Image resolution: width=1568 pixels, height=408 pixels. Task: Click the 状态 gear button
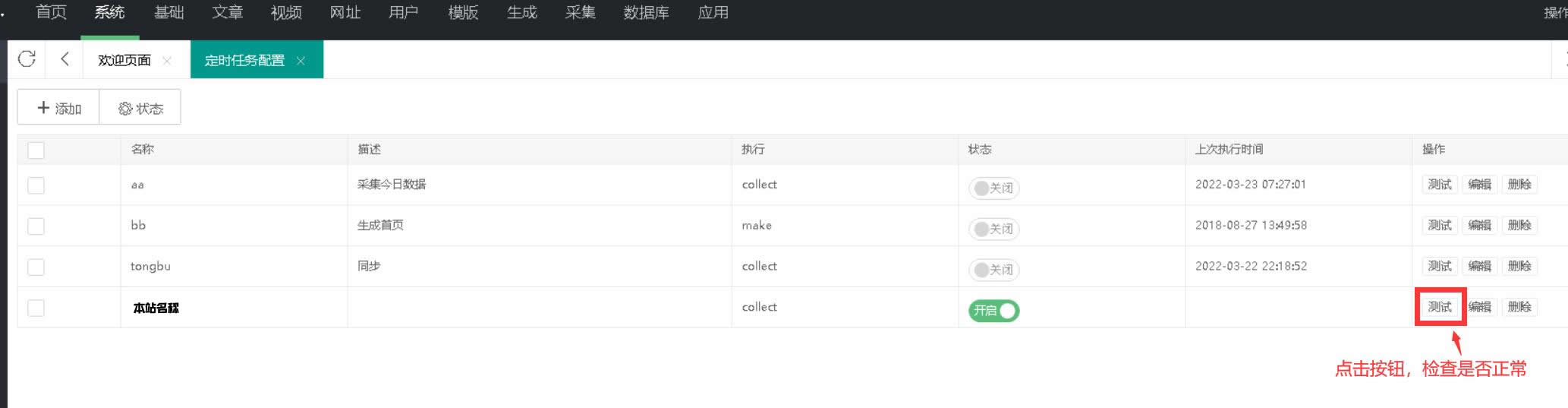[140, 108]
